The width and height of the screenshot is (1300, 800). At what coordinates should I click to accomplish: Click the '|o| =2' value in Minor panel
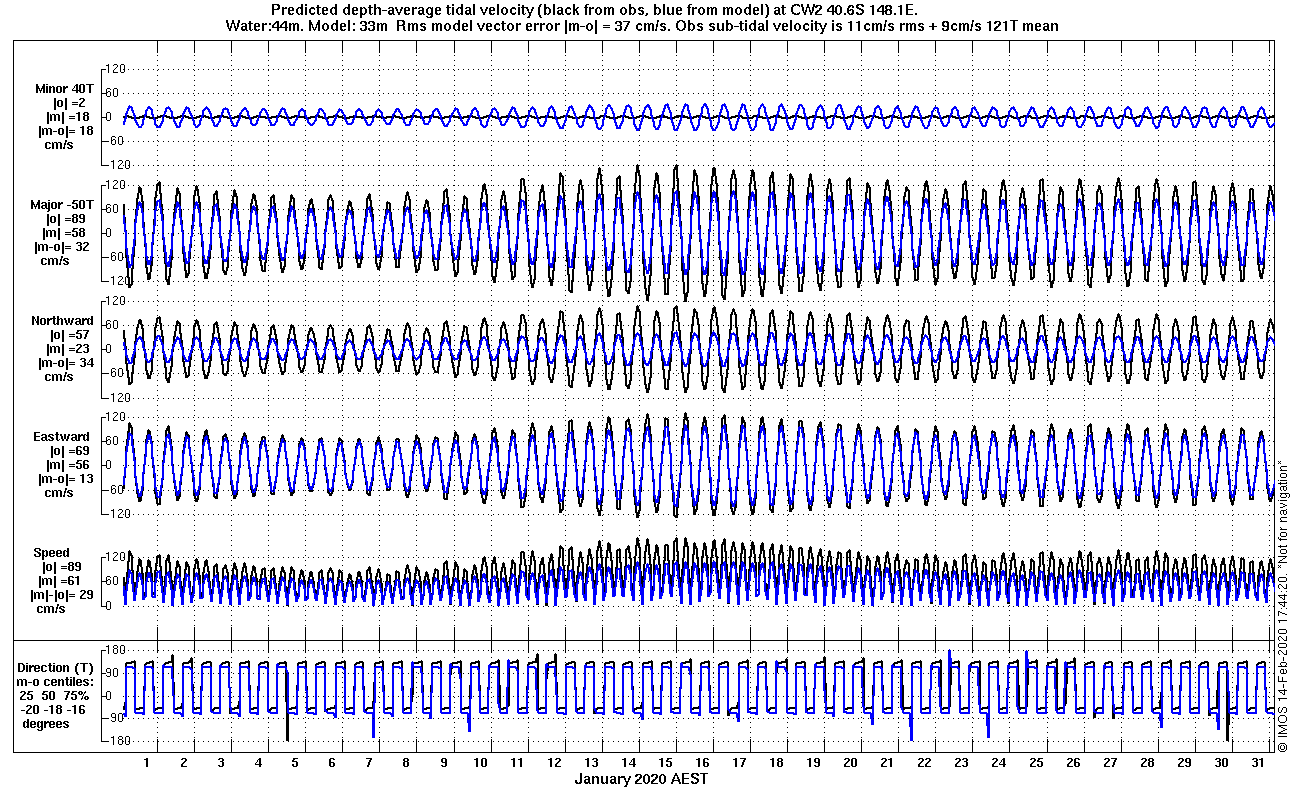click(71, 103)
